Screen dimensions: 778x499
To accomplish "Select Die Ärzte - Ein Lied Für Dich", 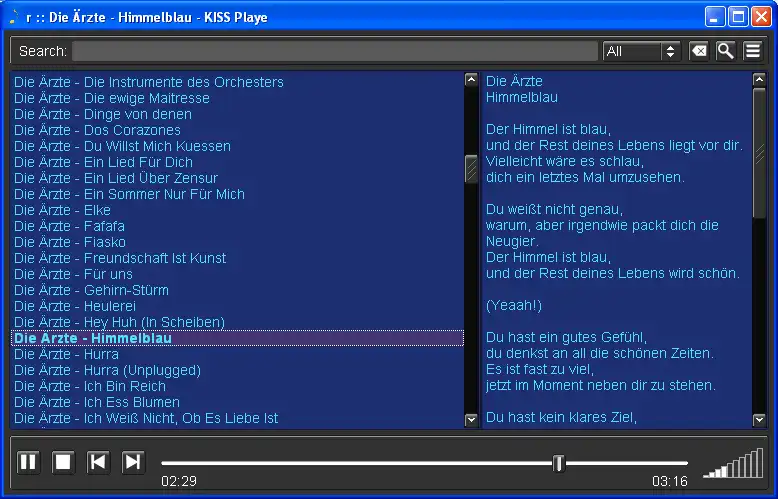I will [x=237, y=162].
